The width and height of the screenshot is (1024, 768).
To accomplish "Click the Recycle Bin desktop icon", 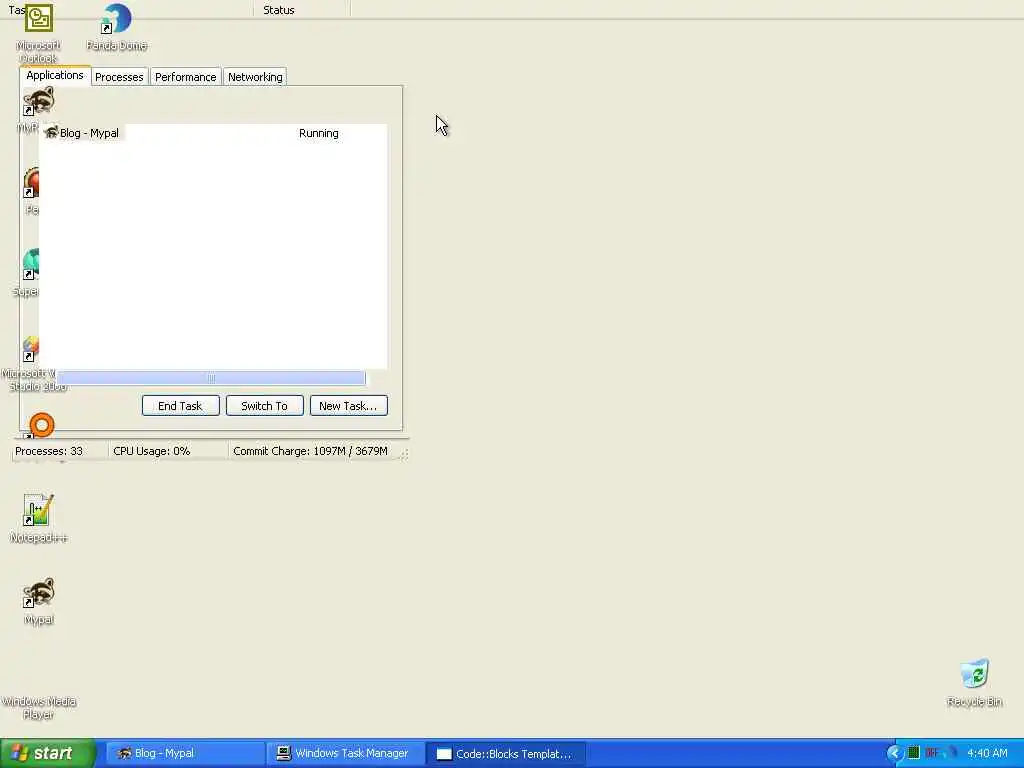I will (974, 683).
